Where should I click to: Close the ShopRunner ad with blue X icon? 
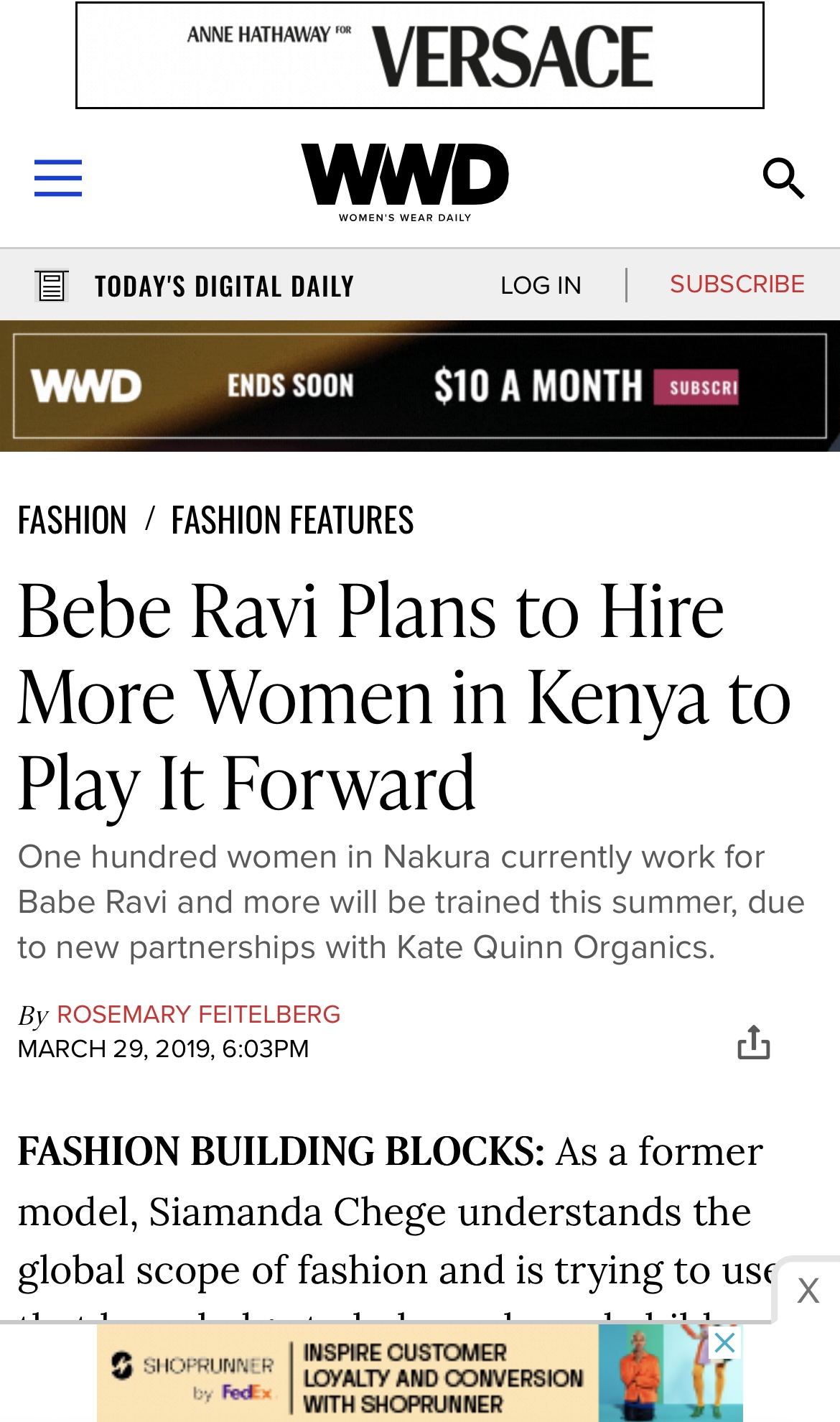pyautogui.click(x=725, y=1342)
